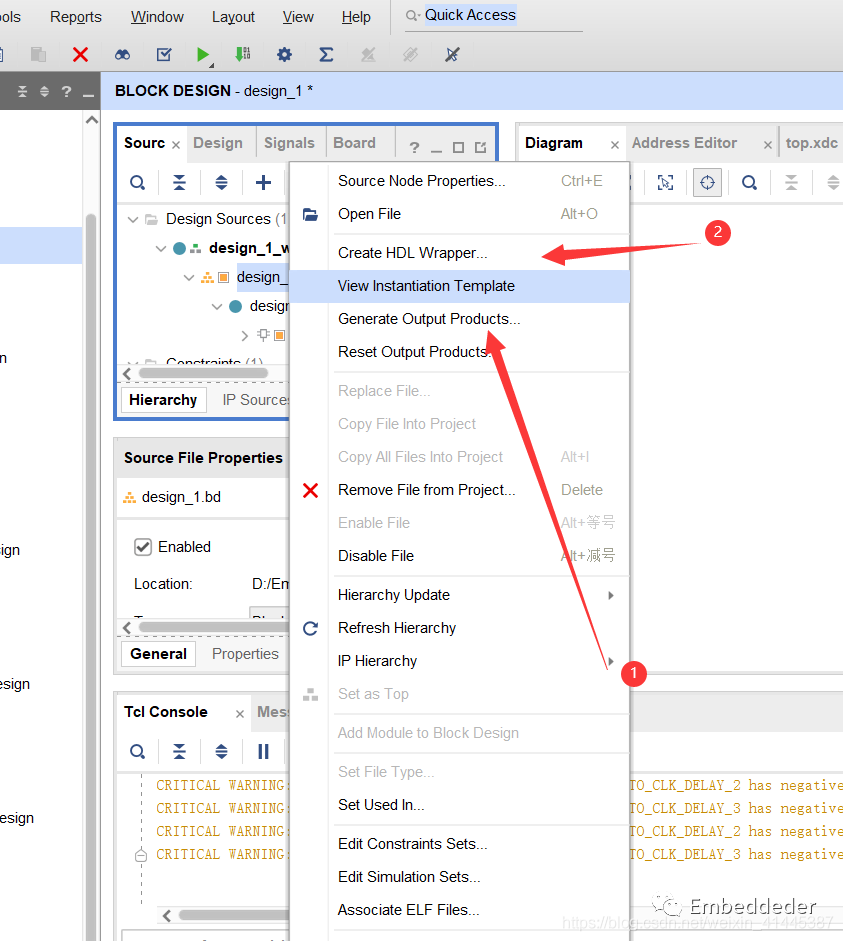Select Create HDL Wrapper menu entry
This screenshot has height=941, width=843.
tap(412, 253)
